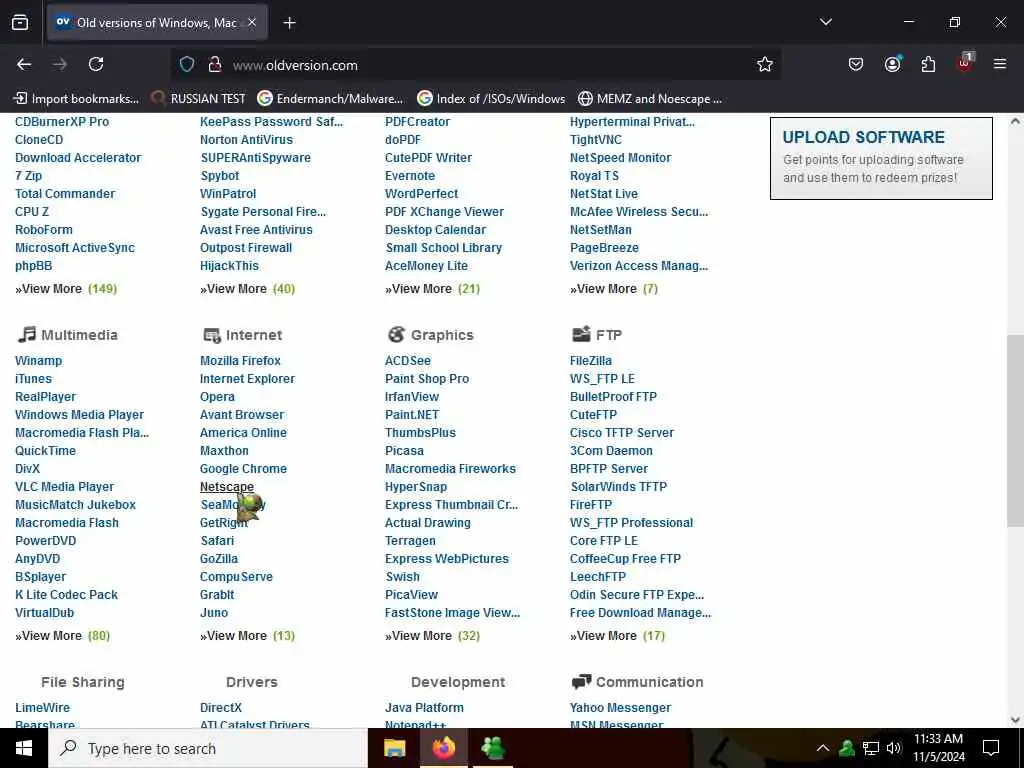Open the TightVNC link
This screenshot has width=1024, height=768.
[596, 140]
